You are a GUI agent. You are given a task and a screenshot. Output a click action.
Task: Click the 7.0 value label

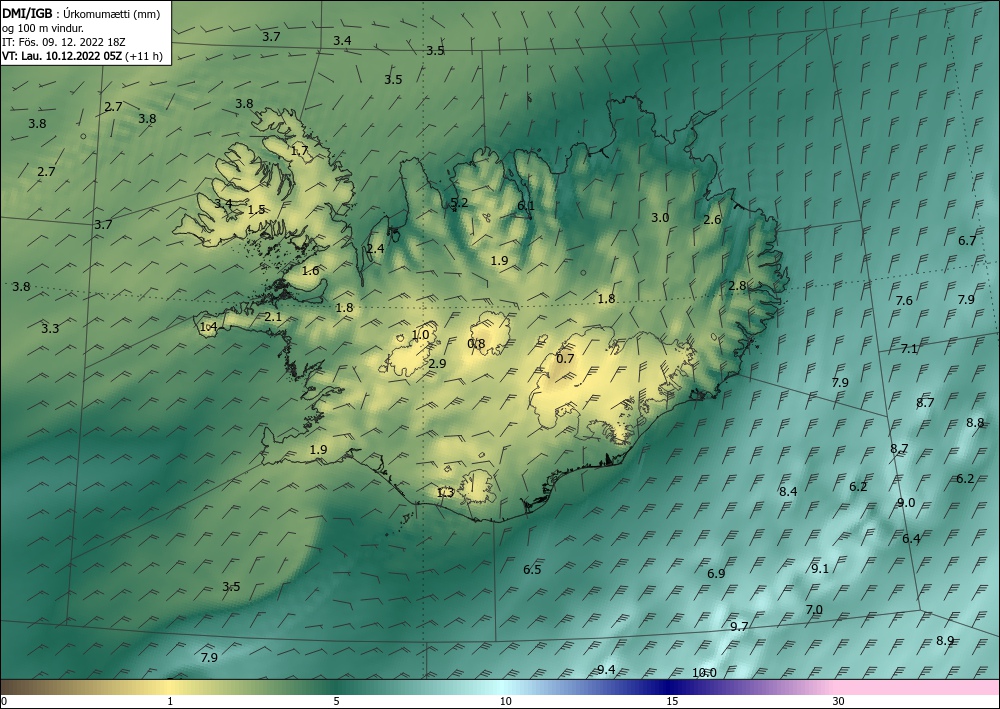[814, 610]
